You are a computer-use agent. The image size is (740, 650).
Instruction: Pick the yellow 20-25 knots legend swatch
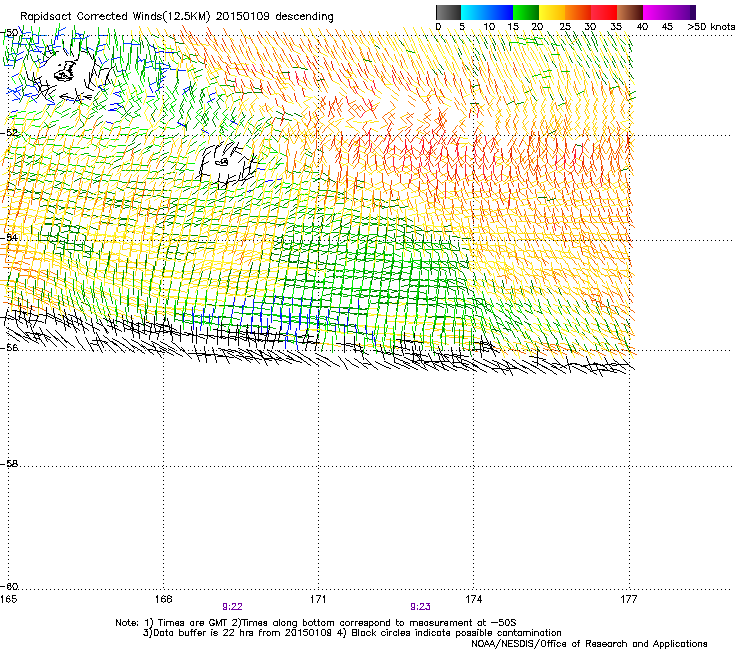coord(552,12)
